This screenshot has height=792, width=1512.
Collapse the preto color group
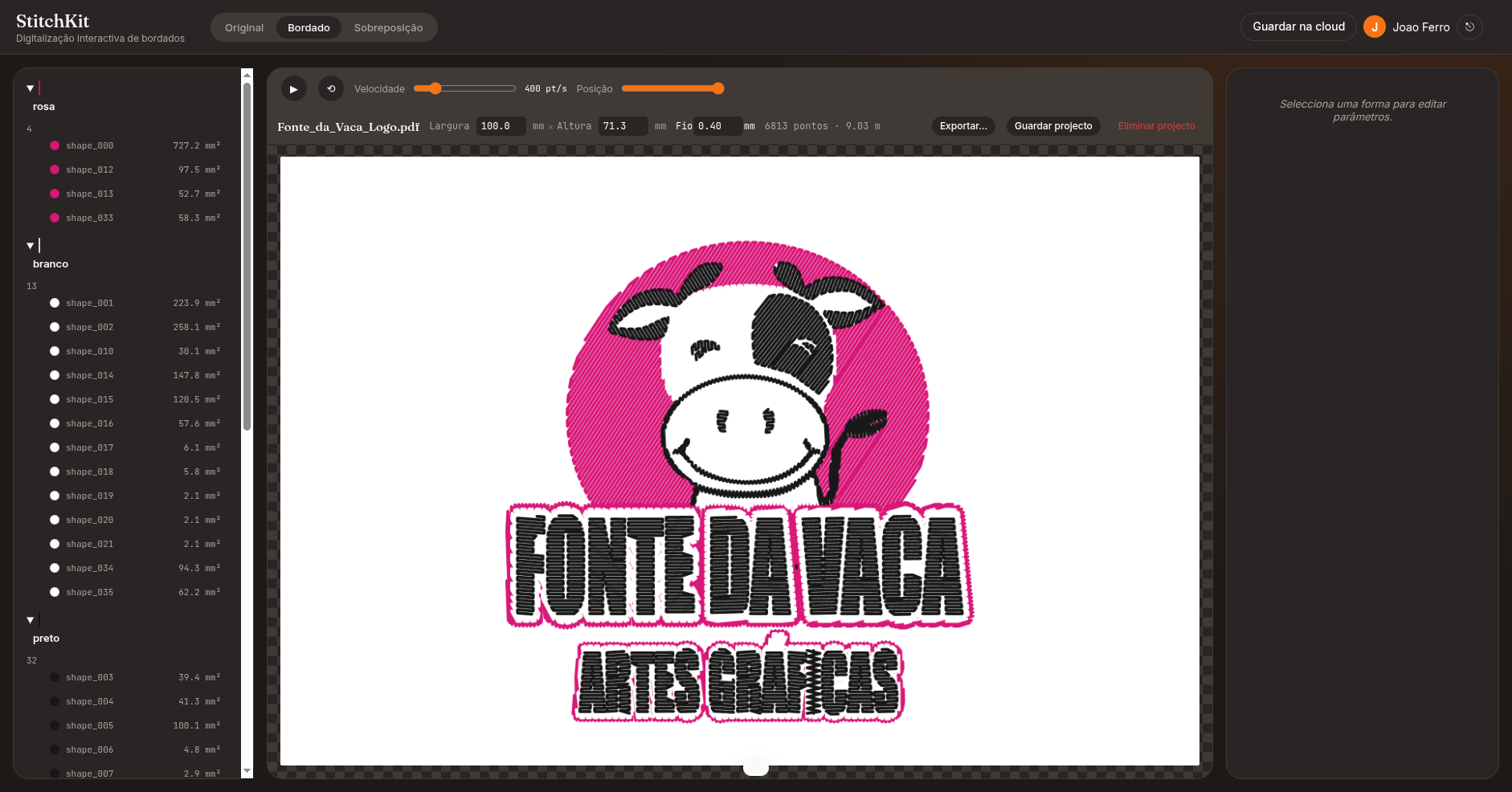(x=30, y=620)
